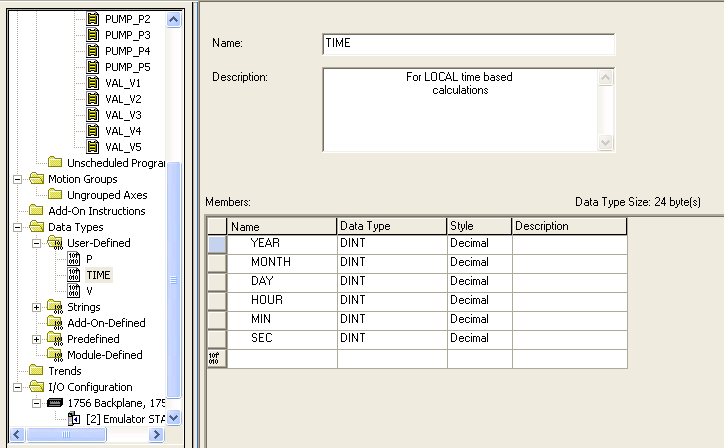
Task: Collapse the User-Defined tree node
Action: coord(36,243)
